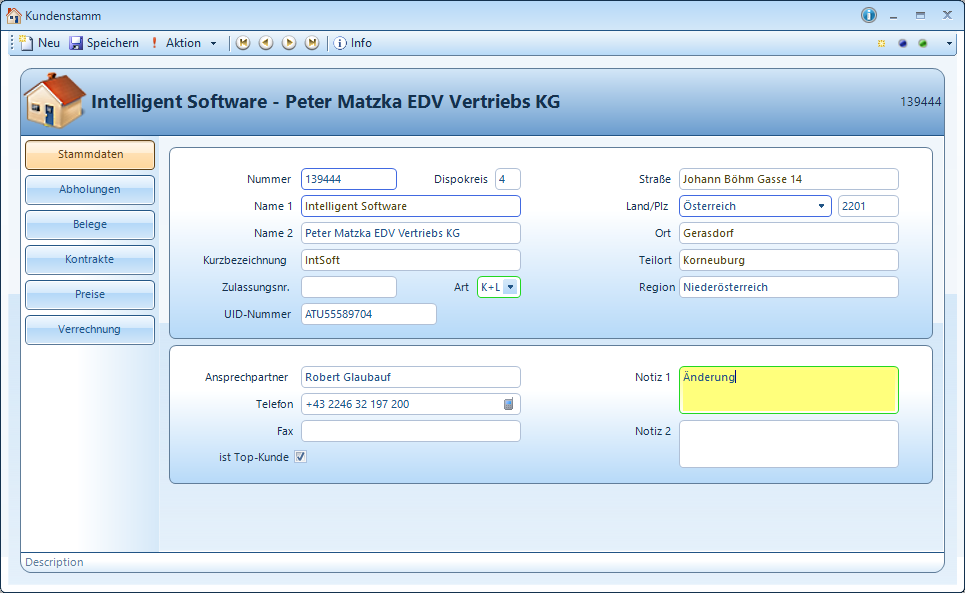The image size is (965, 593).
Task: Click the yellow Notiz 1 text area
Action: [788, 390]
